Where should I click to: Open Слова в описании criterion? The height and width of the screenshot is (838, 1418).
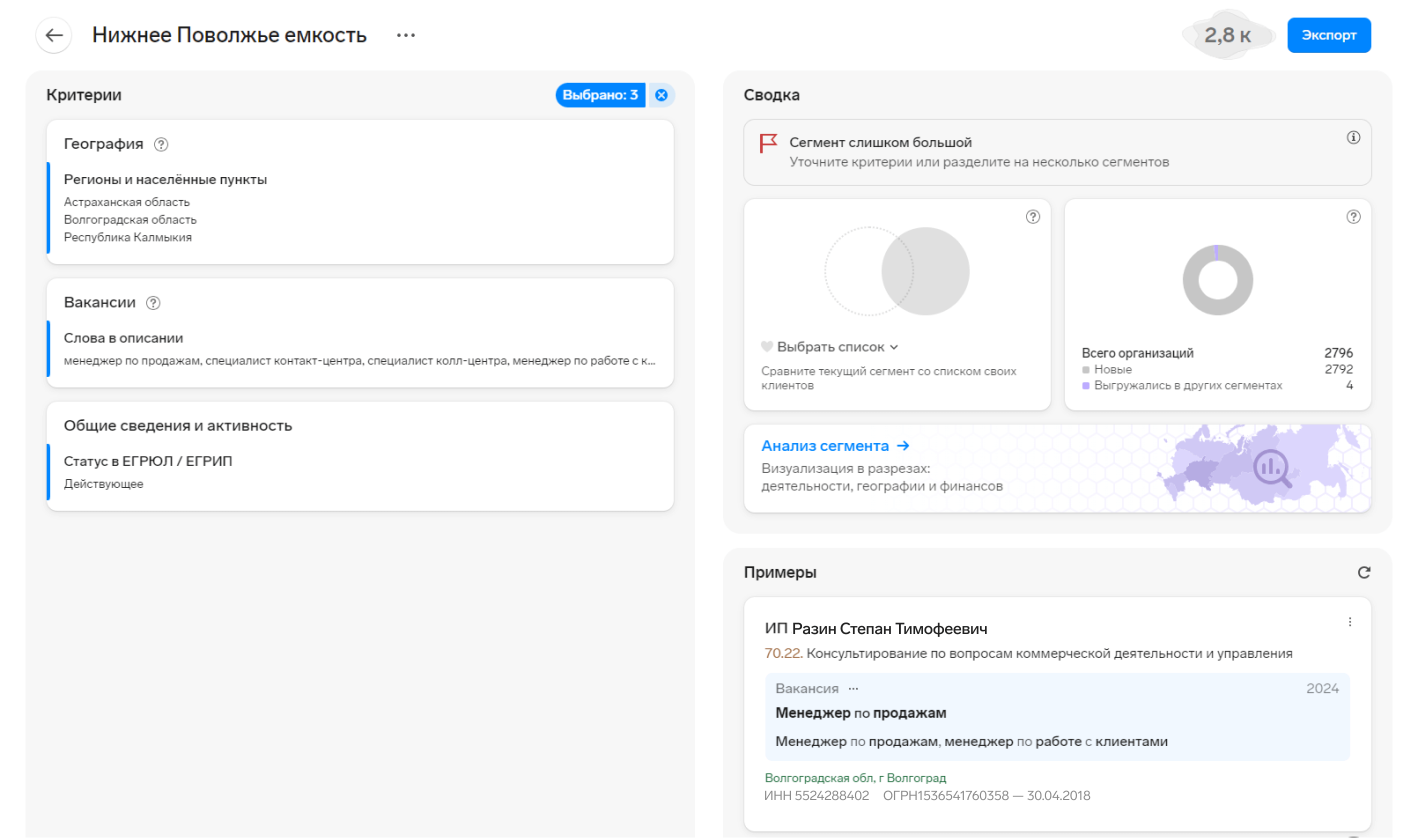[x=124, y=338]
